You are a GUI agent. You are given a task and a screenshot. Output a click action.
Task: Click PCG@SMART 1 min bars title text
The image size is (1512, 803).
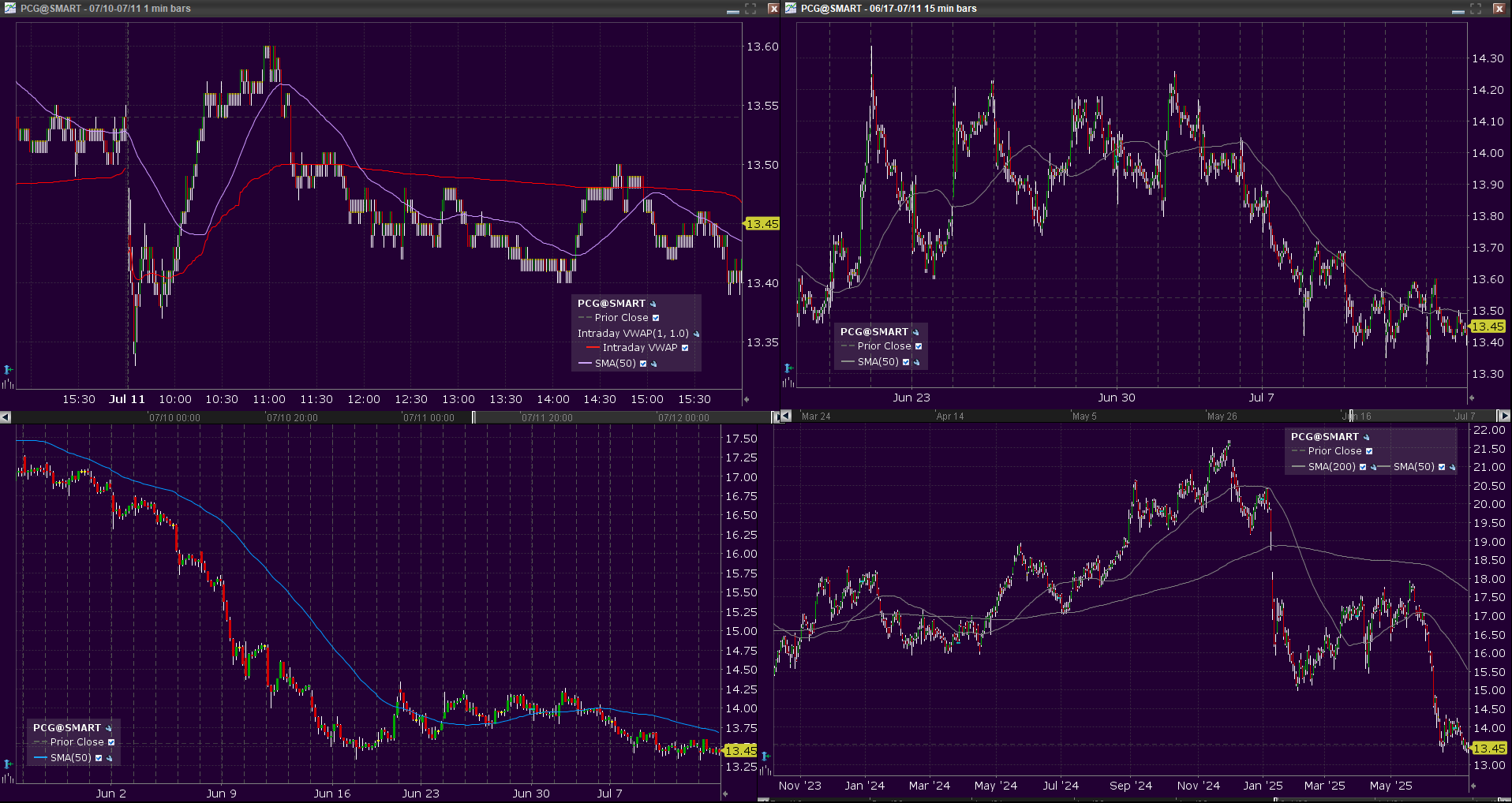tap(105, 9)
